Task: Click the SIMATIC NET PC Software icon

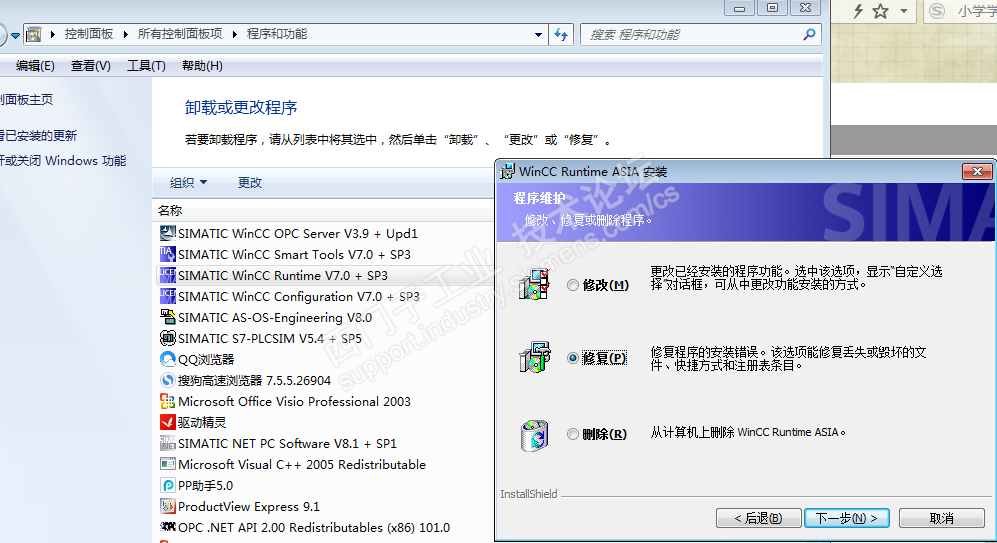Action: click(167, 443)
